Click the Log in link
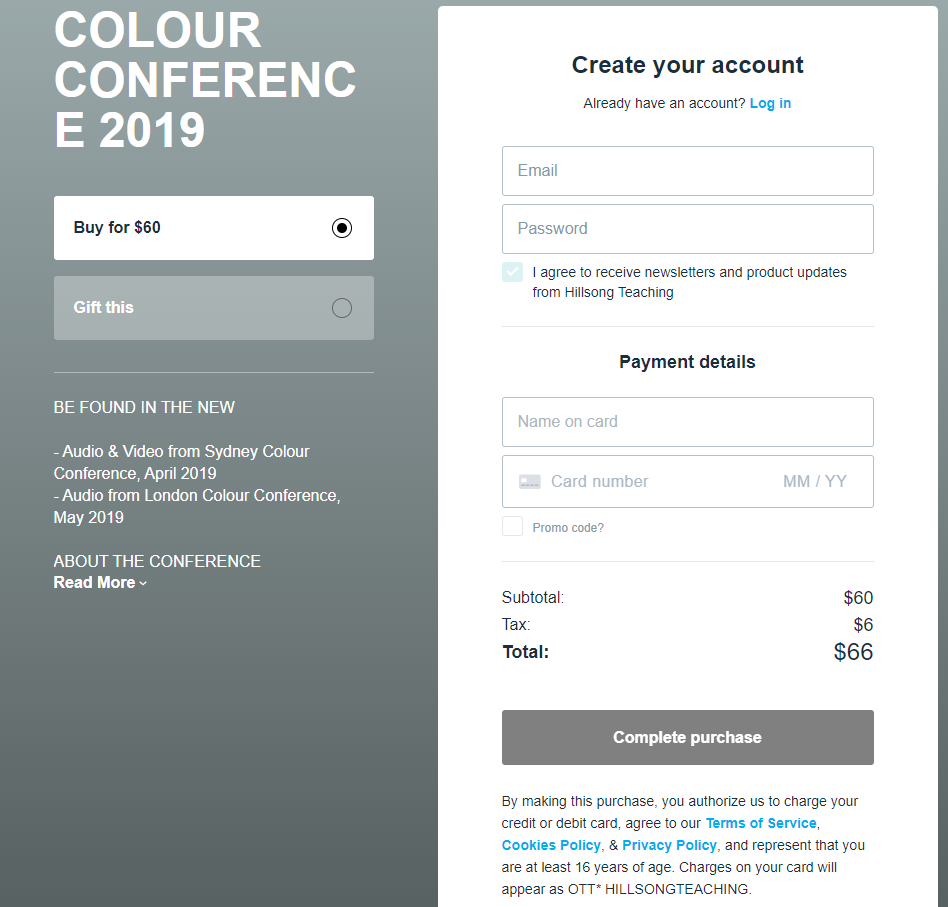948x907 pixels. [770, 103]
